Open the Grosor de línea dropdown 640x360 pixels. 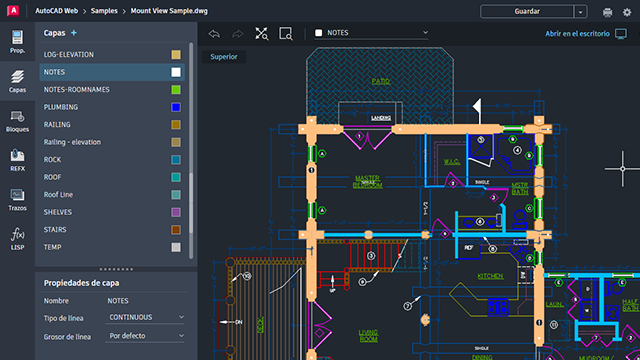(x=146, y=336)
